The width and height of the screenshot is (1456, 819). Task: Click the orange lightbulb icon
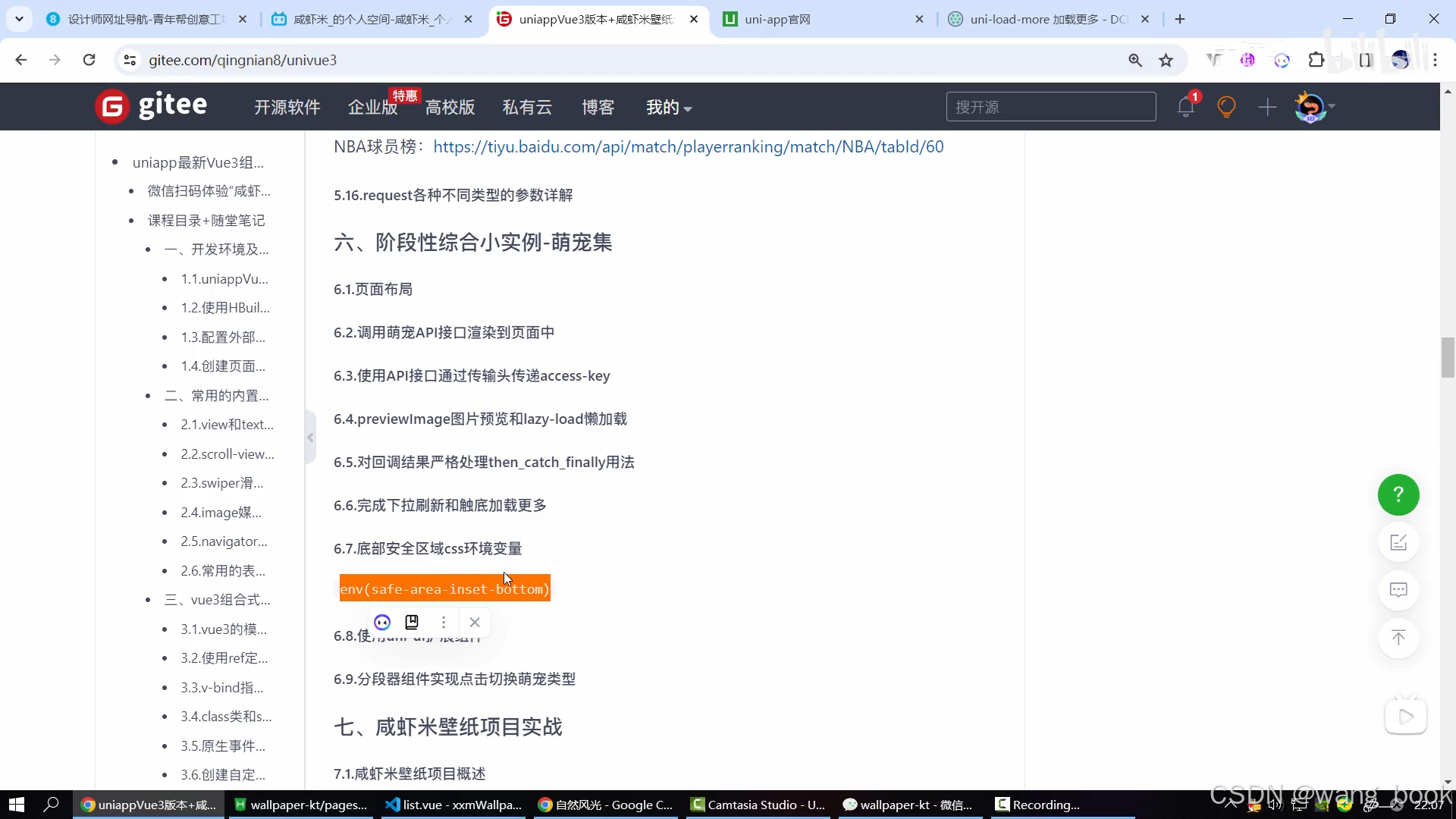click(x=1226, y=107)
